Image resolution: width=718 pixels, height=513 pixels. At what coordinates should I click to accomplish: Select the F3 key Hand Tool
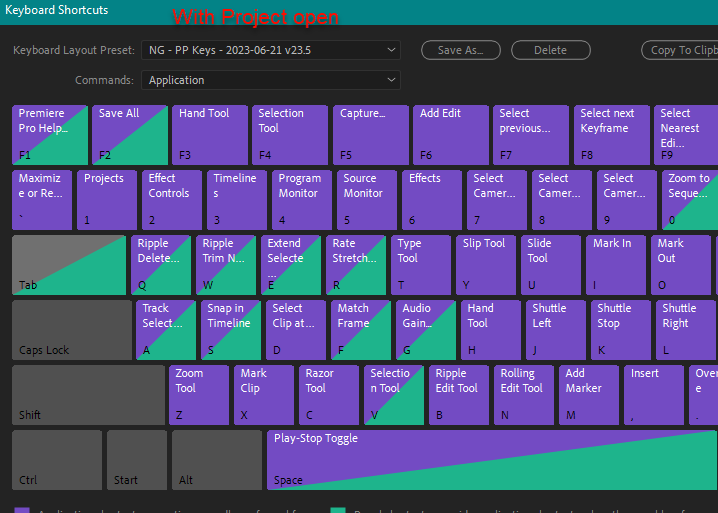(210, 135)
